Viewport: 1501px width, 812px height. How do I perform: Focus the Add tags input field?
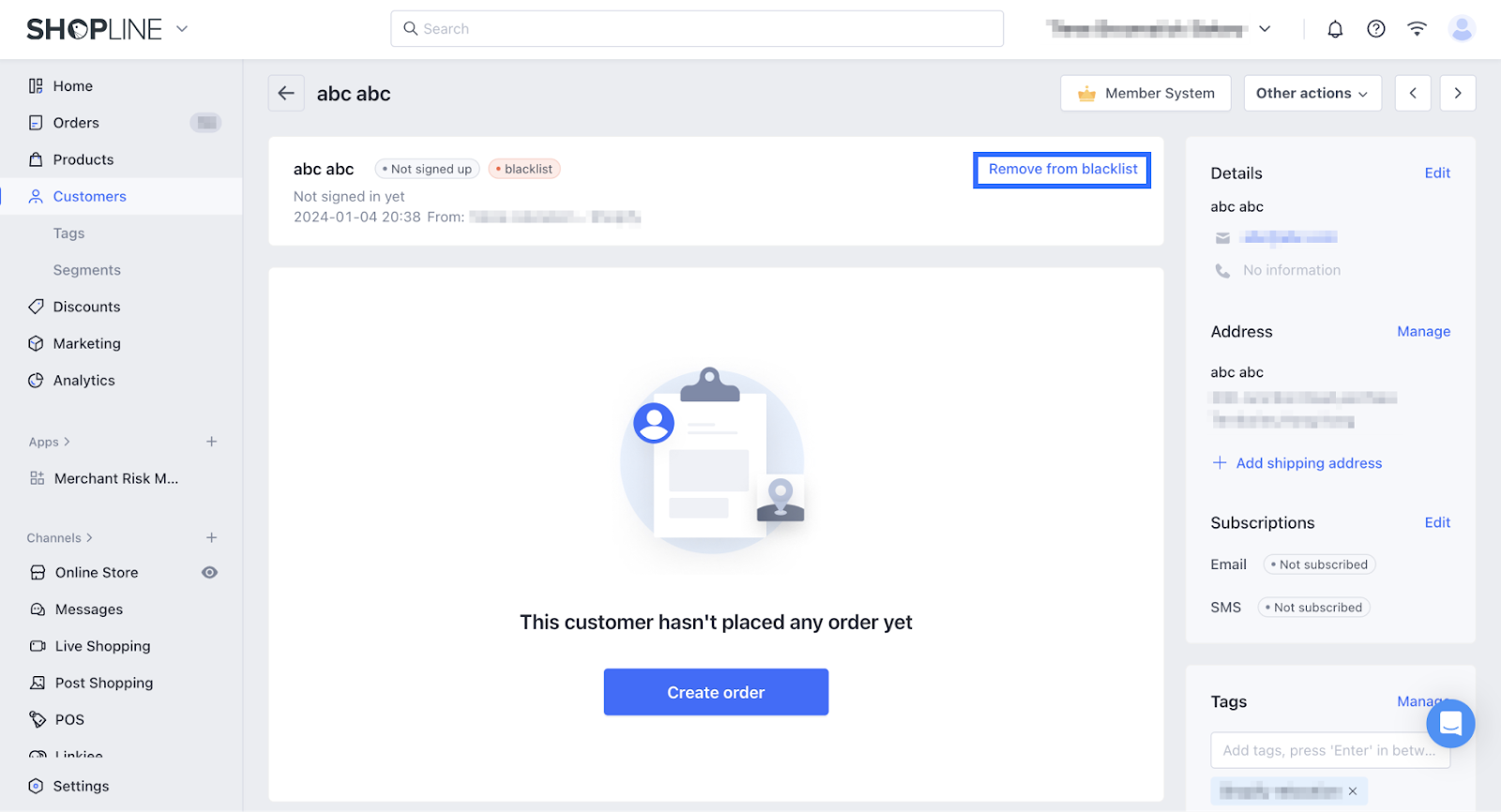[1328, 751]
